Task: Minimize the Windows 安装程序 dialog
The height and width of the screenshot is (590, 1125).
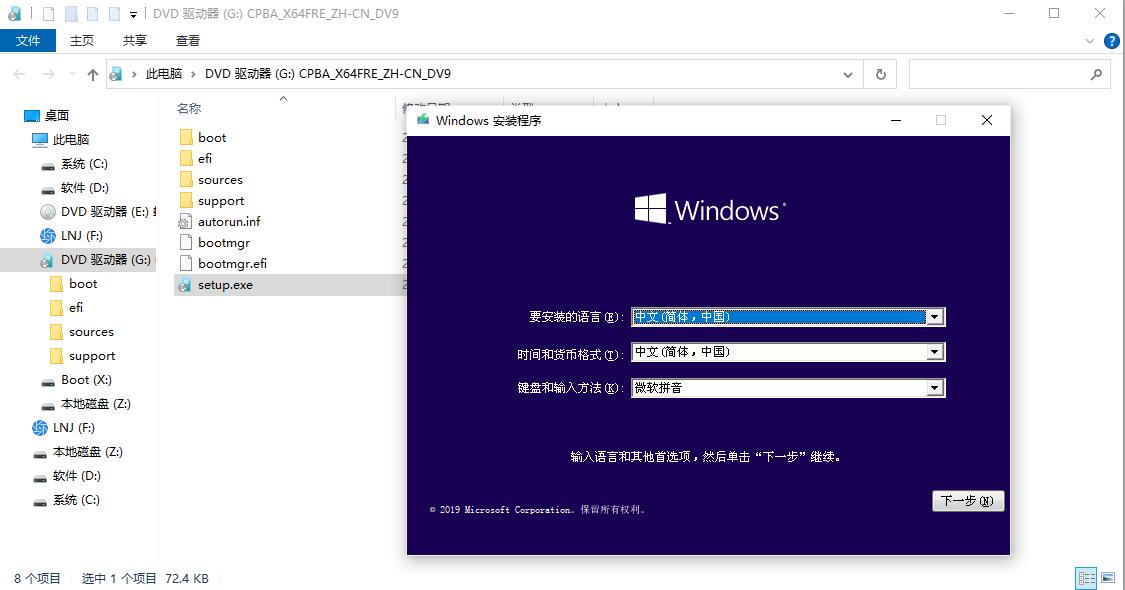Action: click(x=895, y=121)
